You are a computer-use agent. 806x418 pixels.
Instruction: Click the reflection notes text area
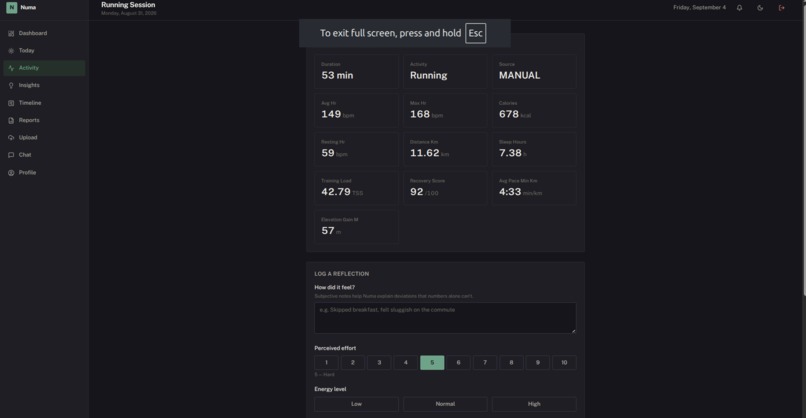445,318
